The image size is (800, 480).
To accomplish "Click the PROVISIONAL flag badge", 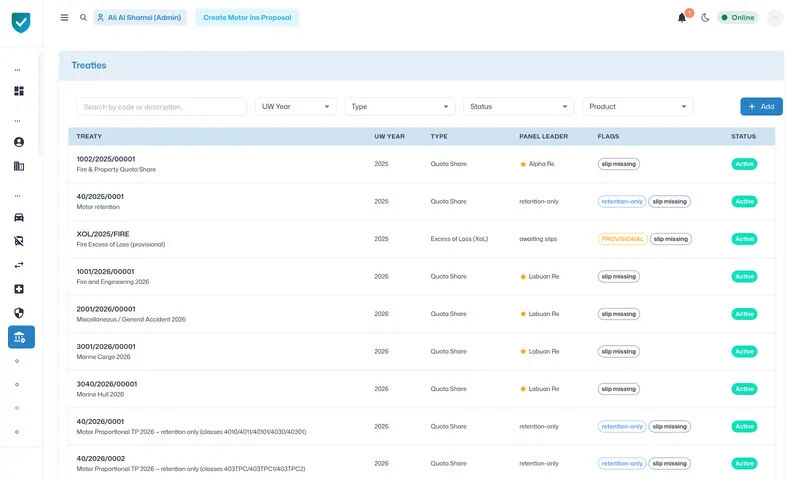I will (622, 239).
